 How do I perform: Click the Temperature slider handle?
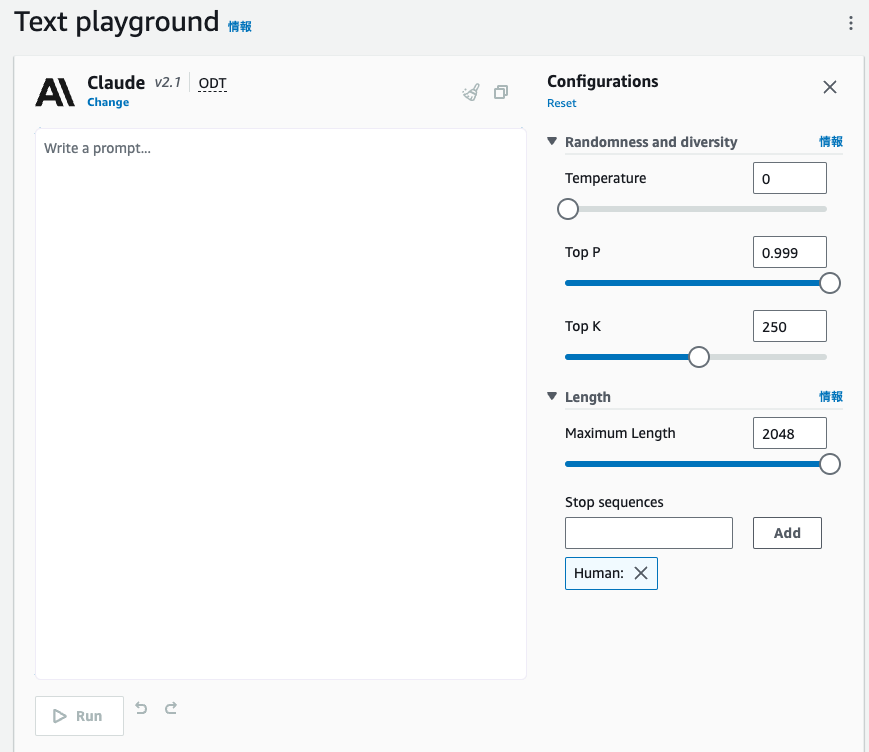tap(568, 209)
